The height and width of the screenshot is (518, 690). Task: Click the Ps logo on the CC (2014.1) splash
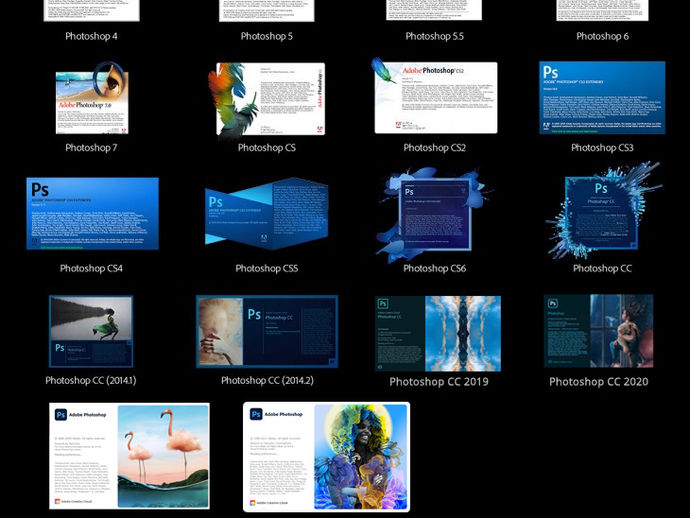(60, 348)
